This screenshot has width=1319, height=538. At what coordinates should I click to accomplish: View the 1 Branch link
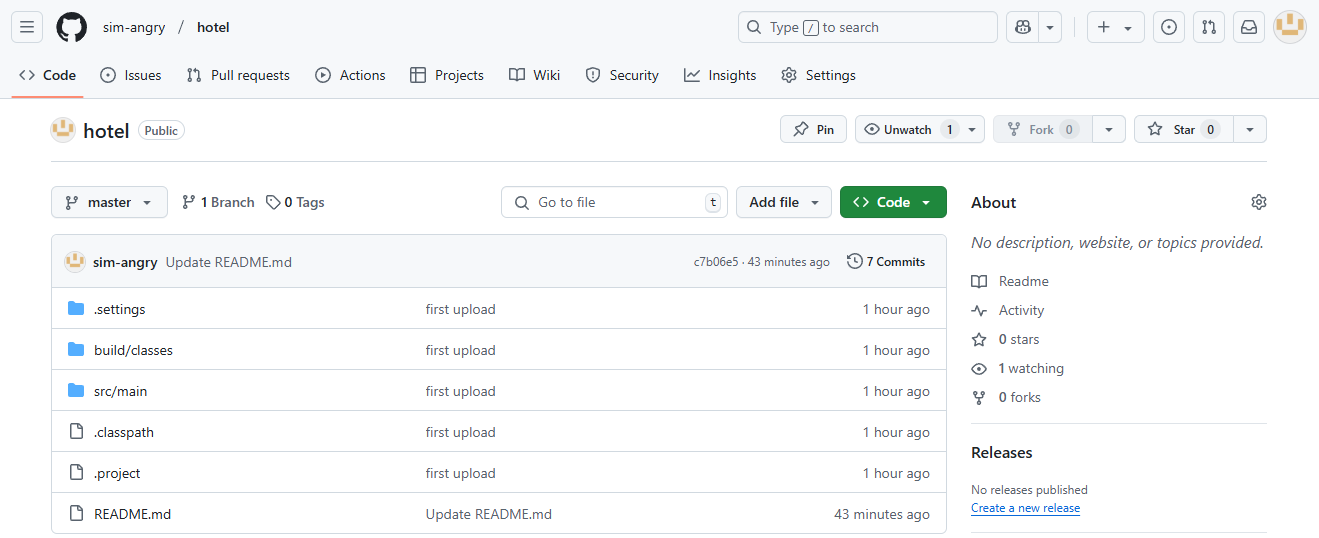click(218, 202)
